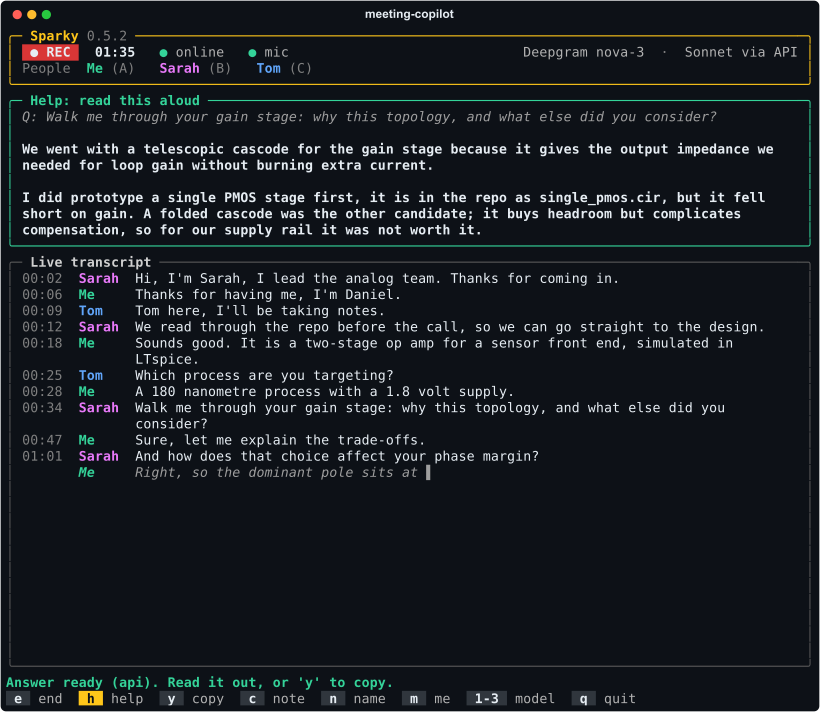
Task: Click the version number 0.5.2
Action: click(107, 36)
